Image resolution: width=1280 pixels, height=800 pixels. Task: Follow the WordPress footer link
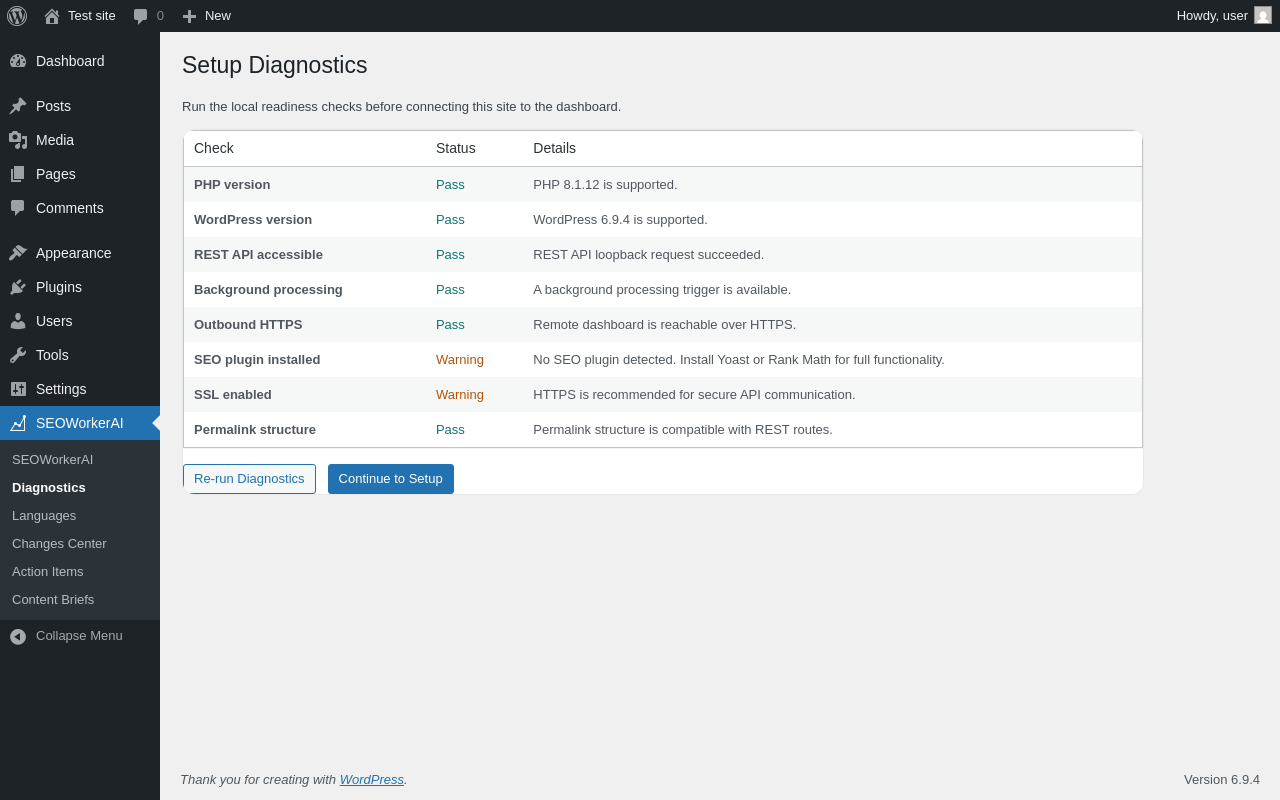point(372,780)
